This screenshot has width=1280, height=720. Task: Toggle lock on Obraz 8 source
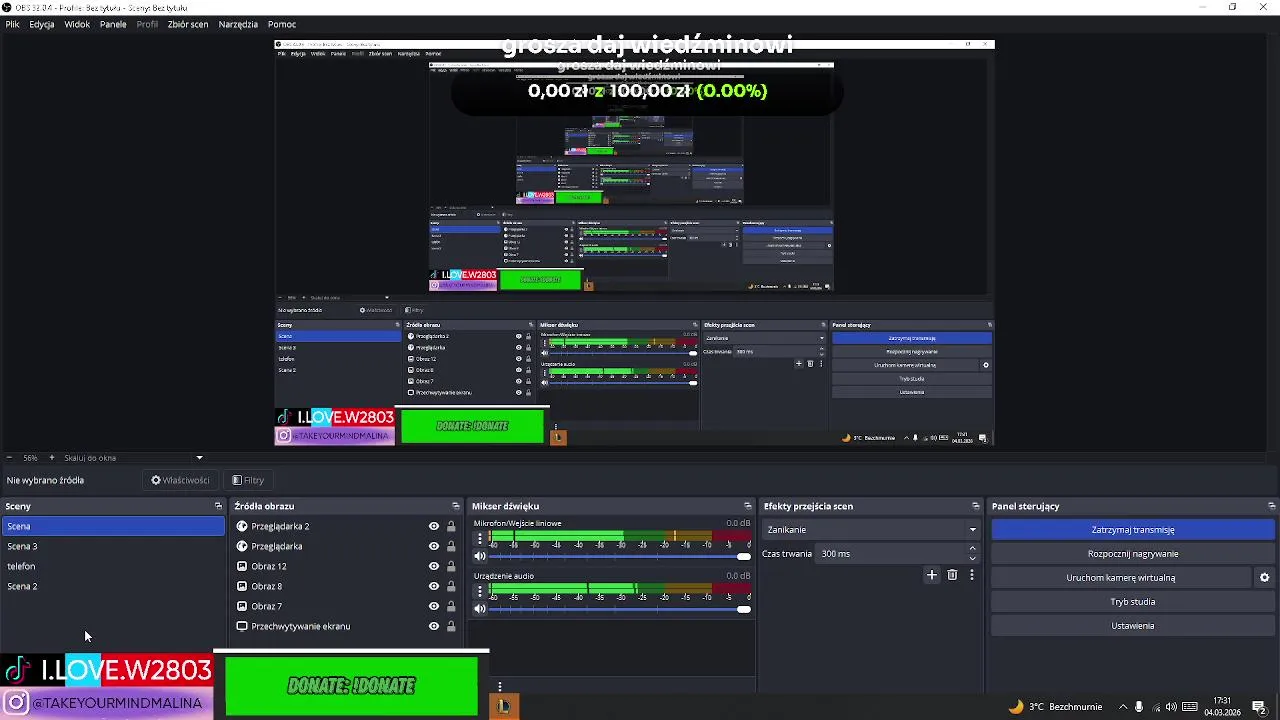click(451, 586)
